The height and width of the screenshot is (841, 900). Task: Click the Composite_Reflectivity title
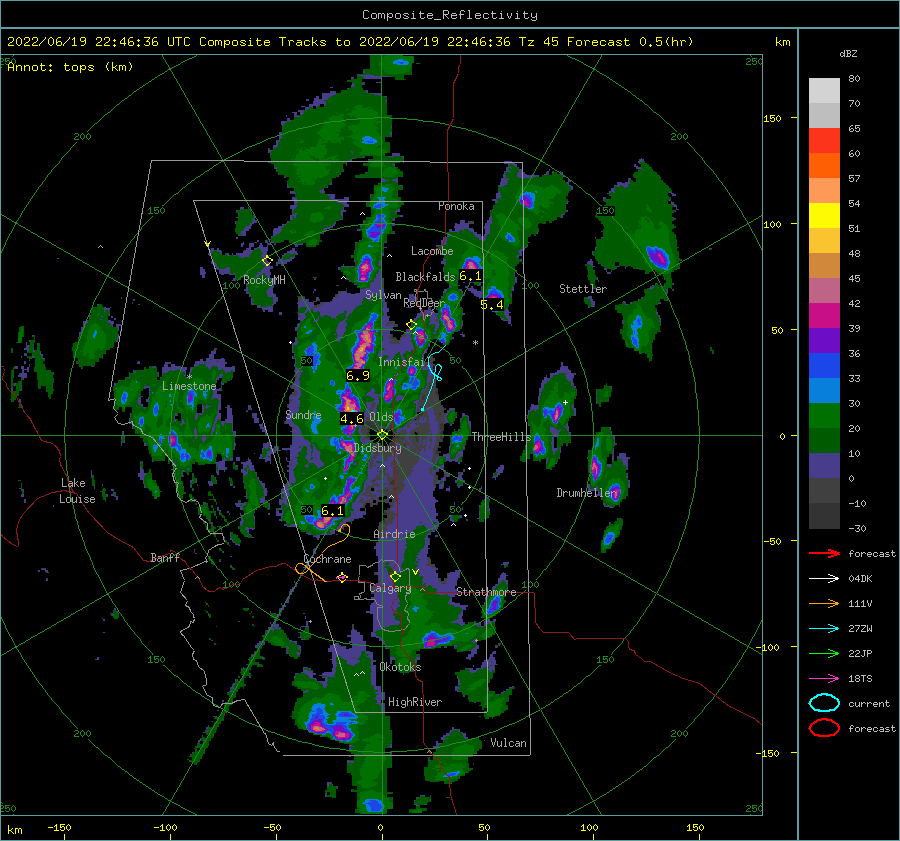(x=449, y=15)
